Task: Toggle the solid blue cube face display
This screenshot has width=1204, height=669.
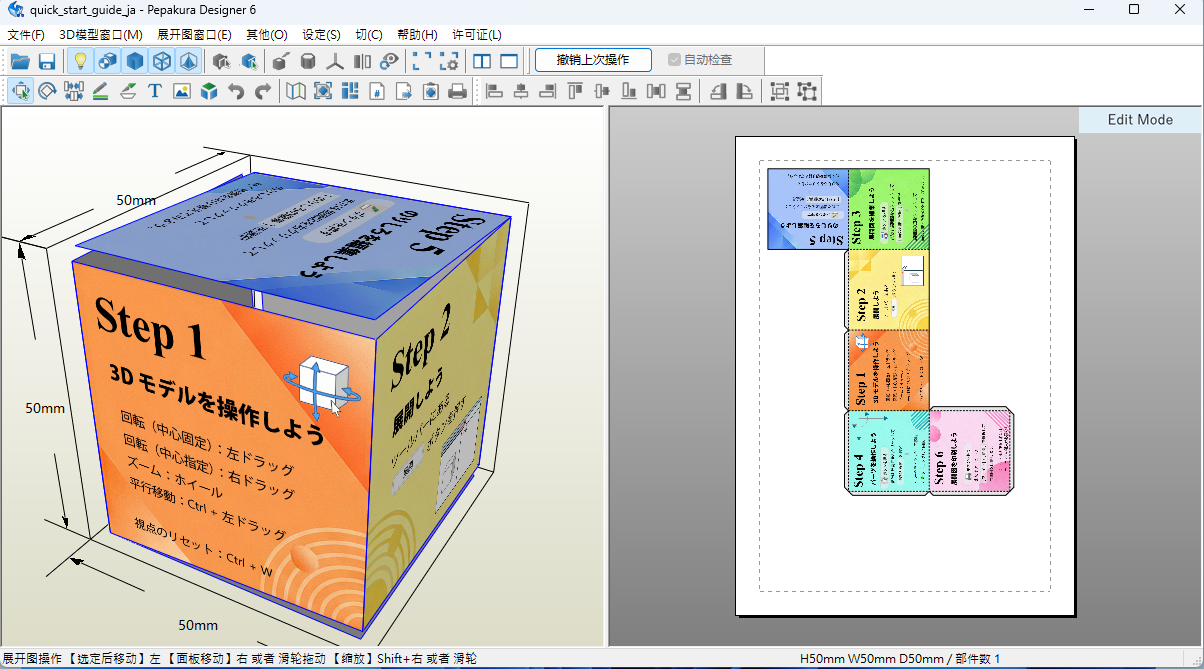Action: (135, 61)
